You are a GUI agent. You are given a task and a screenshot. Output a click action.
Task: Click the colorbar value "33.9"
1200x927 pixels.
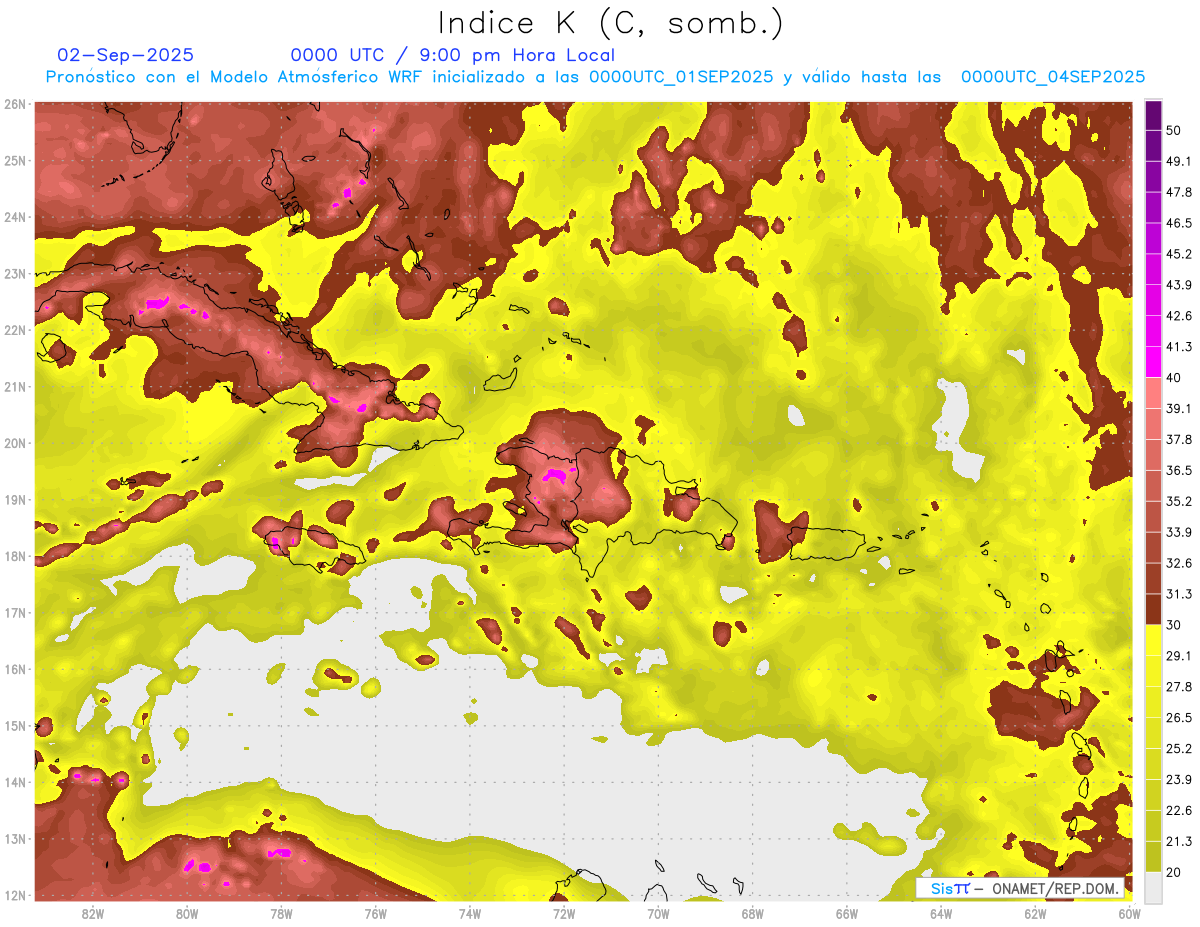(x=1177, y=532)
